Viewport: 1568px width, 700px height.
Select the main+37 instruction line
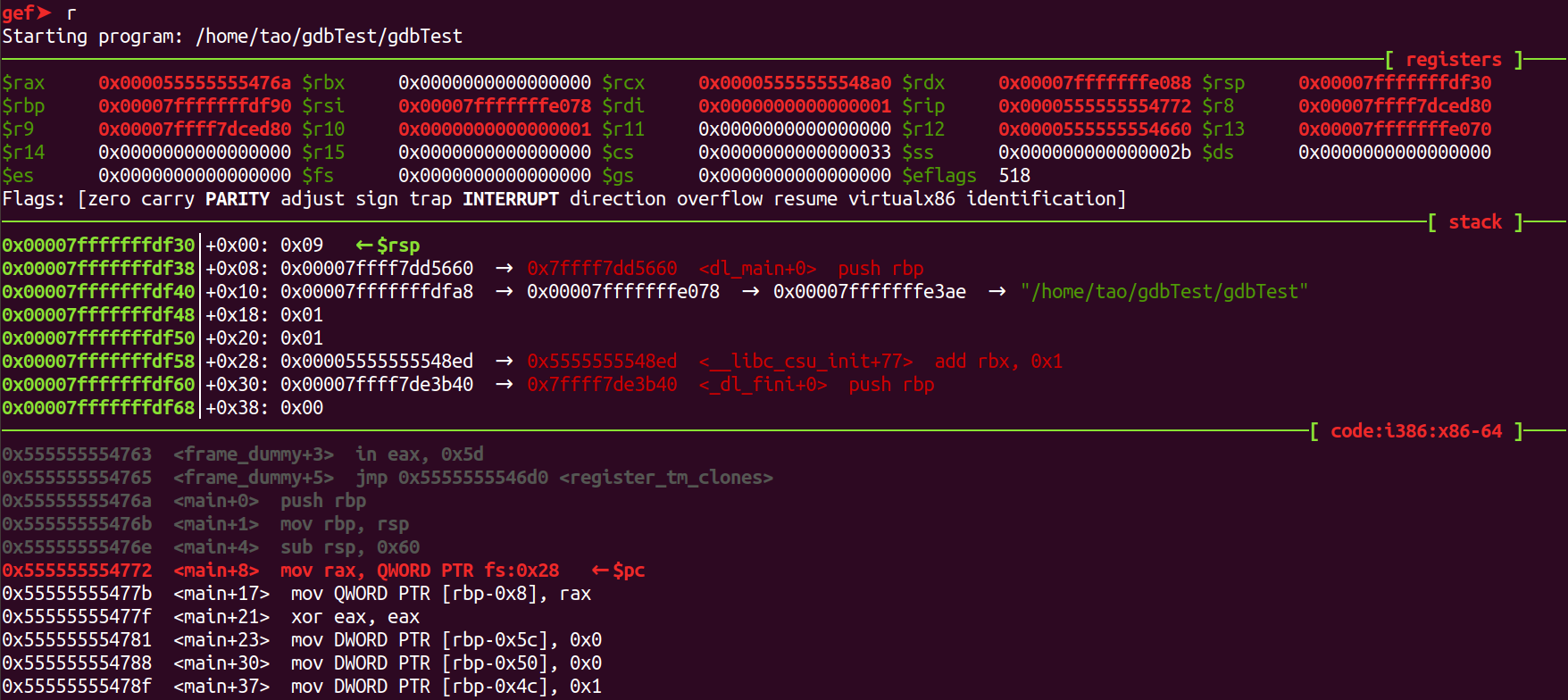tap(302, 686)
